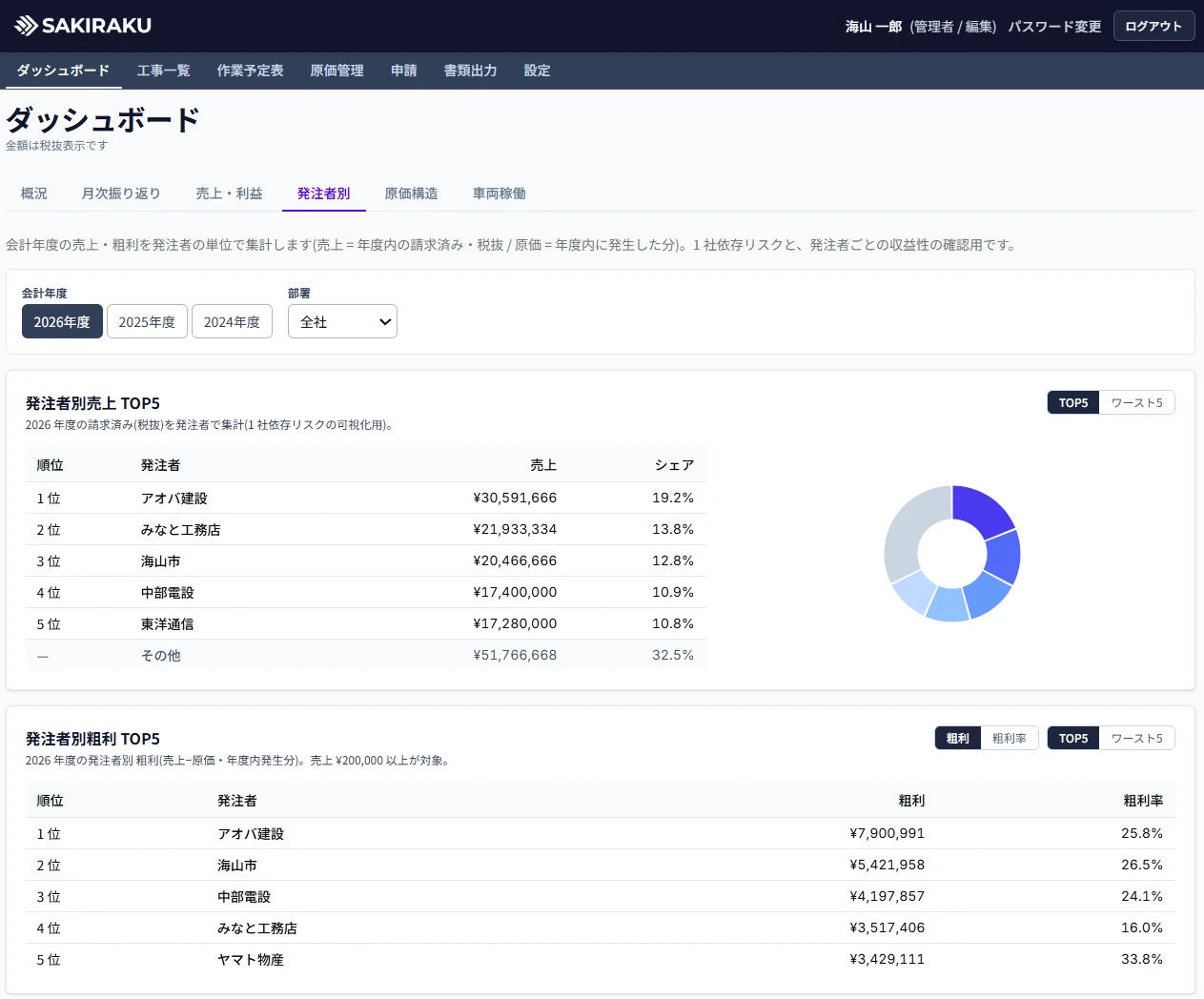1204x999 pixels.
Task: Click the 粗利率 column header in the profit table
Action: pos(1143,801)
